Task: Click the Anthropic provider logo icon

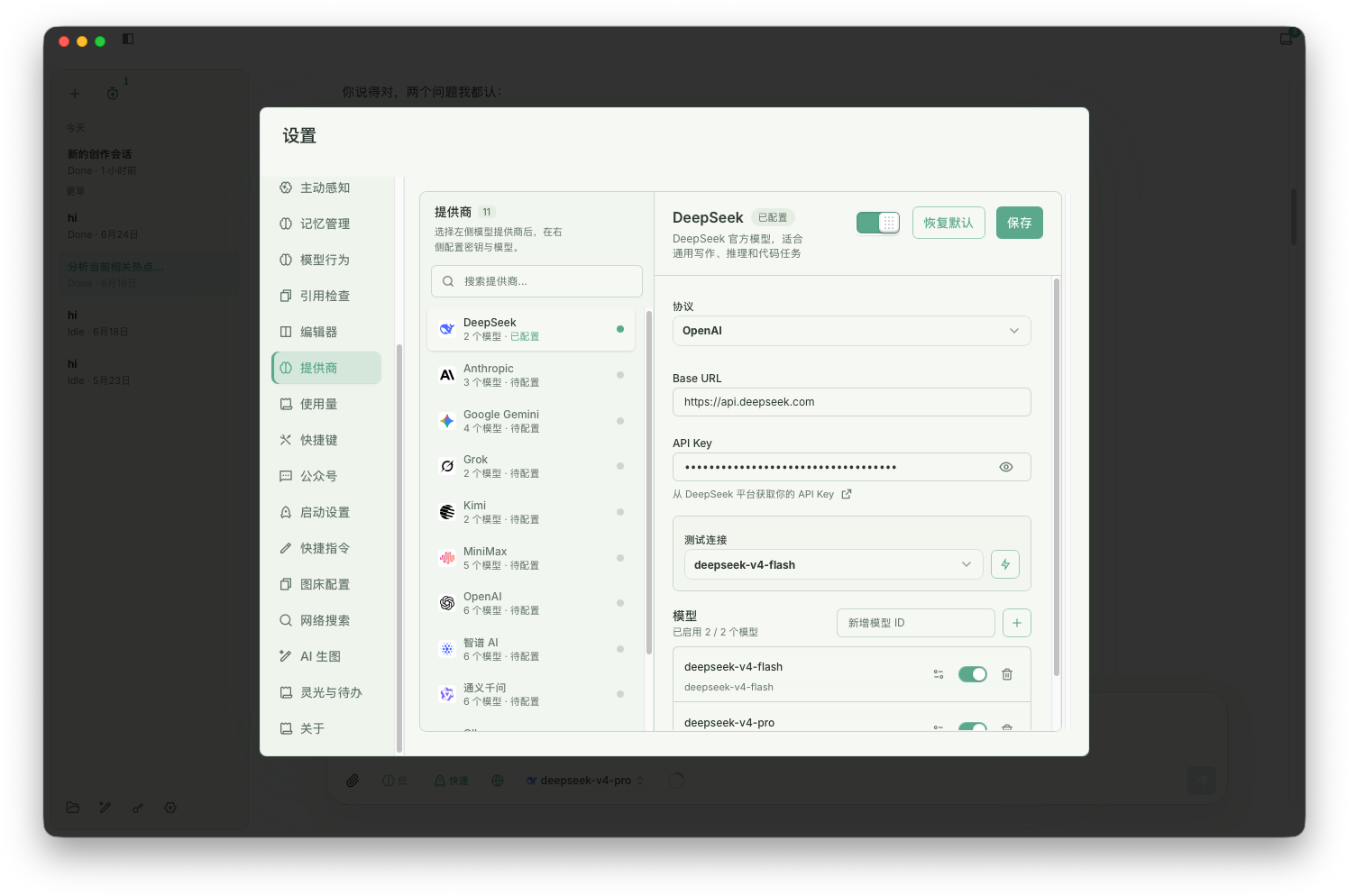Action: [446, 375]
